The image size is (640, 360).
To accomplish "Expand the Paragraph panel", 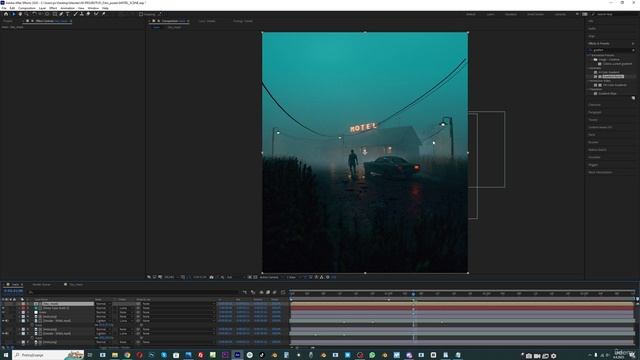I will [595, 112].
